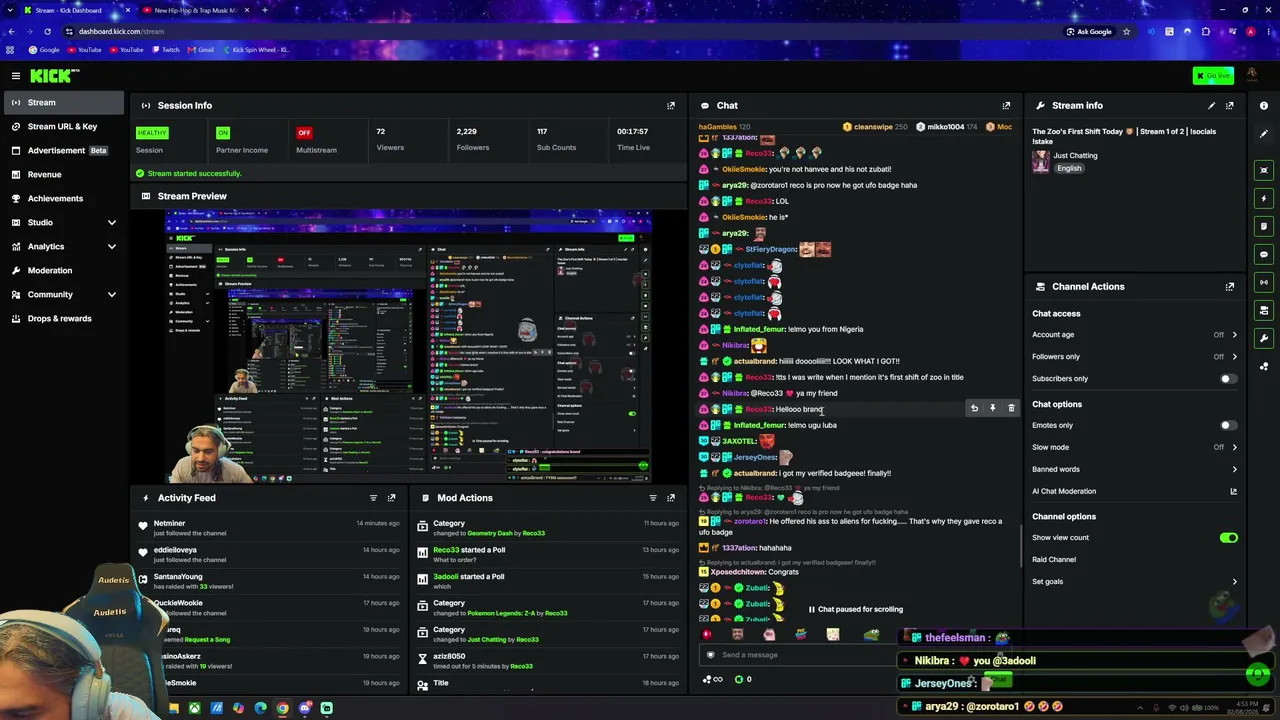Screen dimensions: 1280x720
Task: Open the Twitch bookmark
Action: tap(166, 49)
